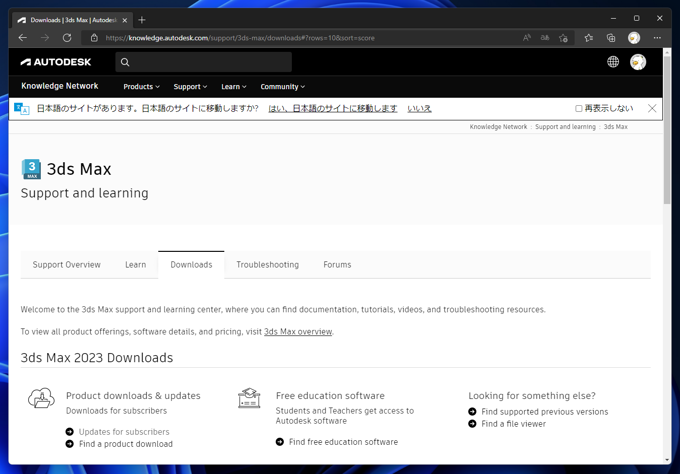
Task: Click the education graduation cap icon
Action: coord(249,398)
